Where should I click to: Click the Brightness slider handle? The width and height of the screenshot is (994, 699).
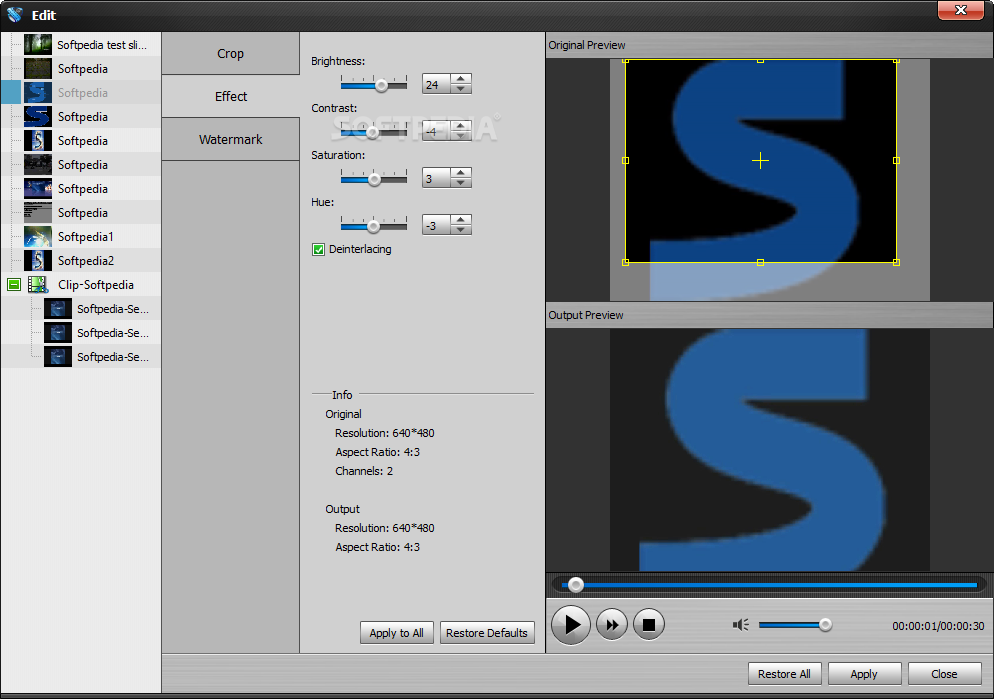tap(381, 85)
